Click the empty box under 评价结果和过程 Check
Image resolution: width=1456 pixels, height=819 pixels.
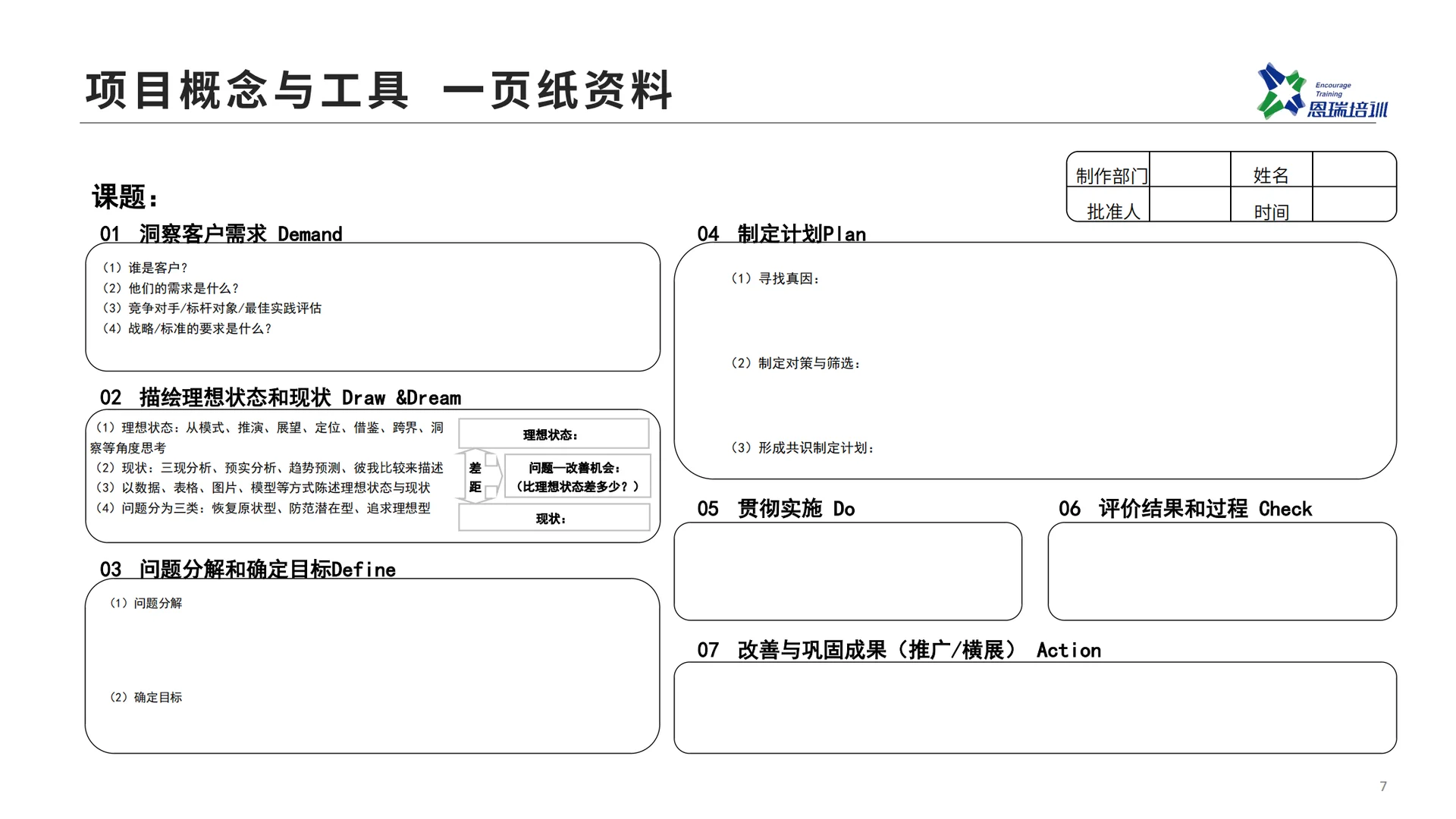[x=1222, y=571]
